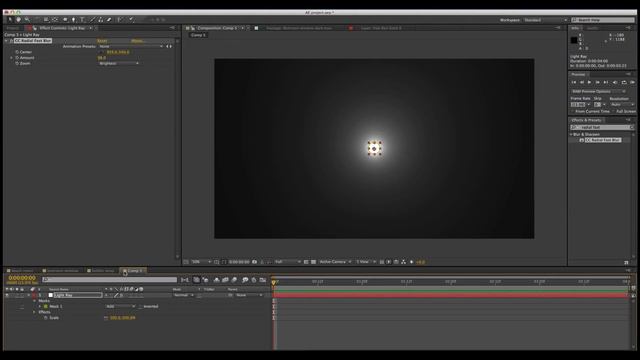Toggle Amount property stopwatch

pyautogui.click(x=17, y=58)
